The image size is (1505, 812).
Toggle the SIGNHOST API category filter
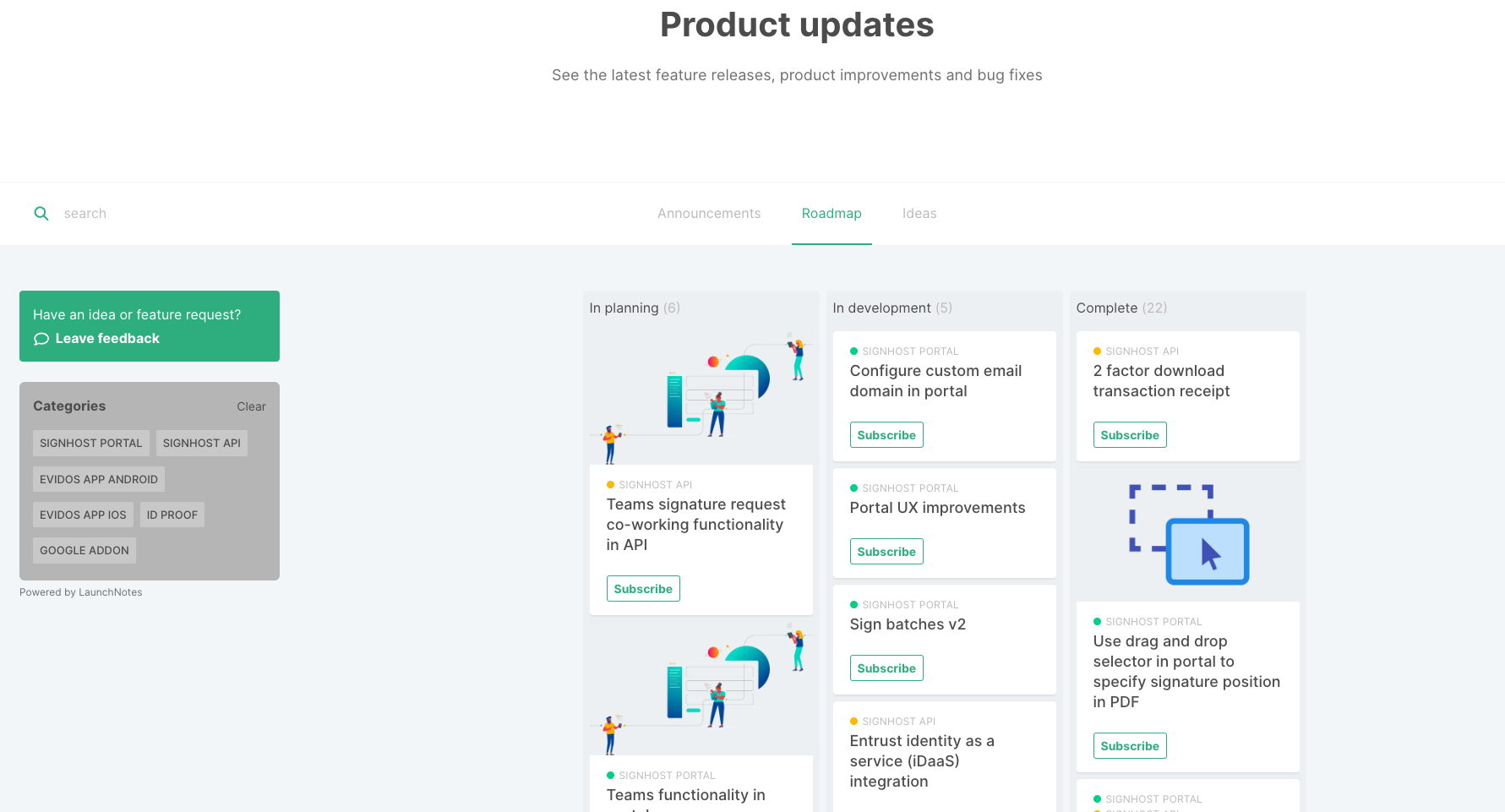pos(201,443)
